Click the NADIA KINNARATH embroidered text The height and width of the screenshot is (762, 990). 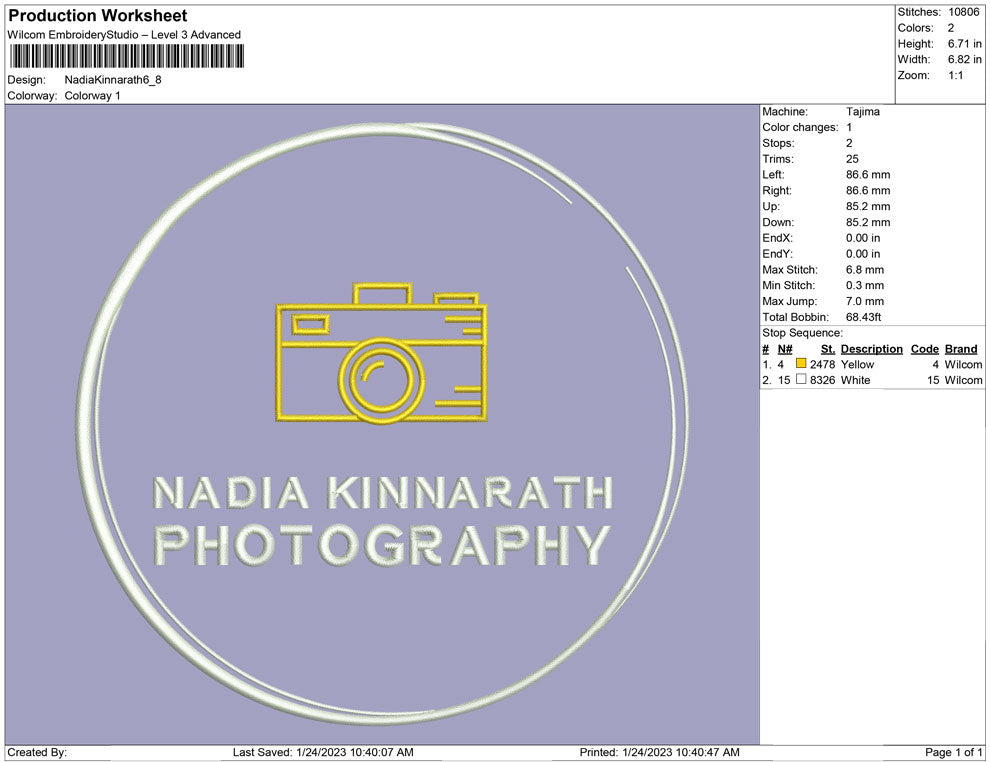click(382, 492)
